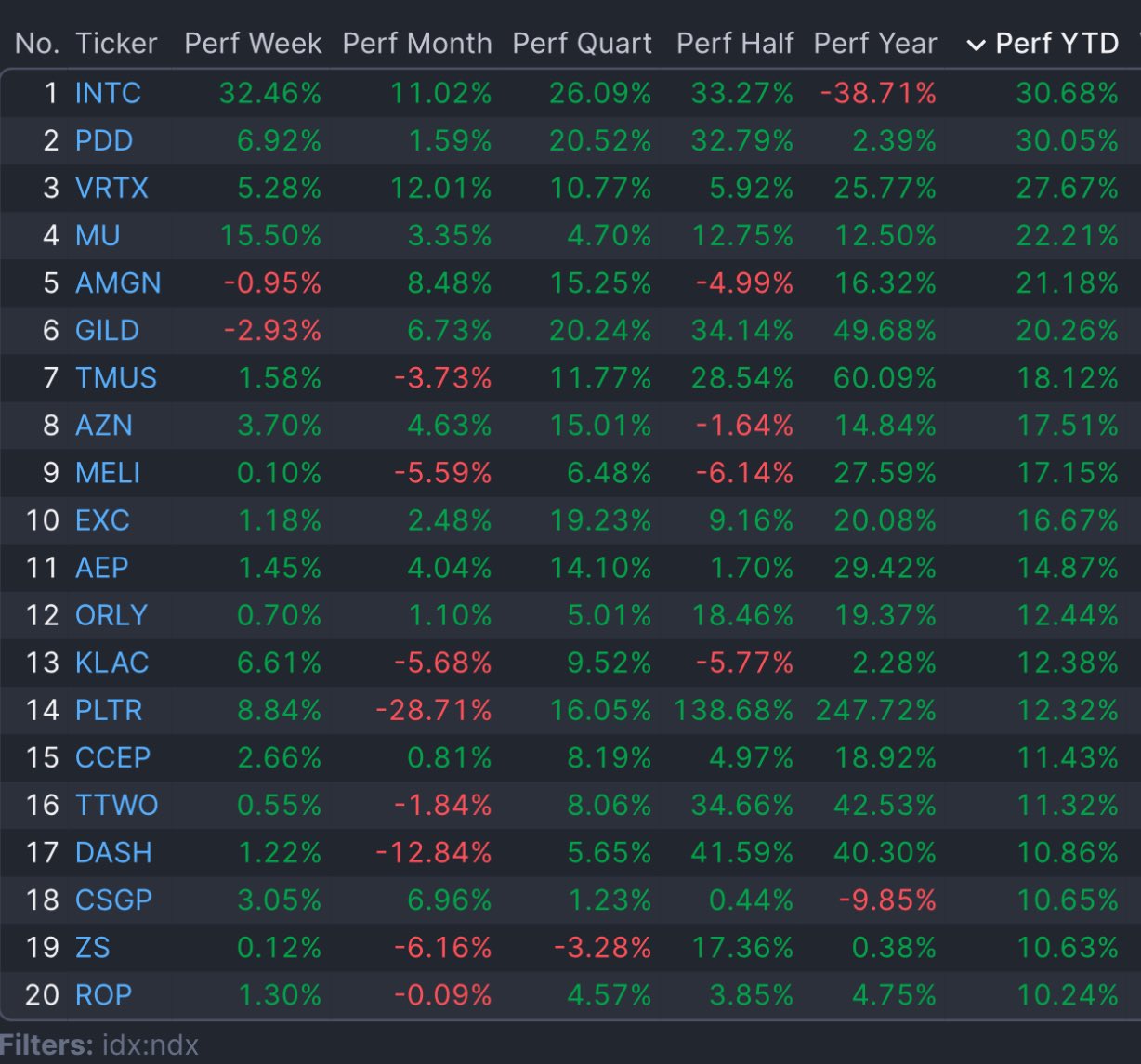Screen dimensions: 1141x1064
Task: Click the TMUS ticker link
Action: click(116, 378)
